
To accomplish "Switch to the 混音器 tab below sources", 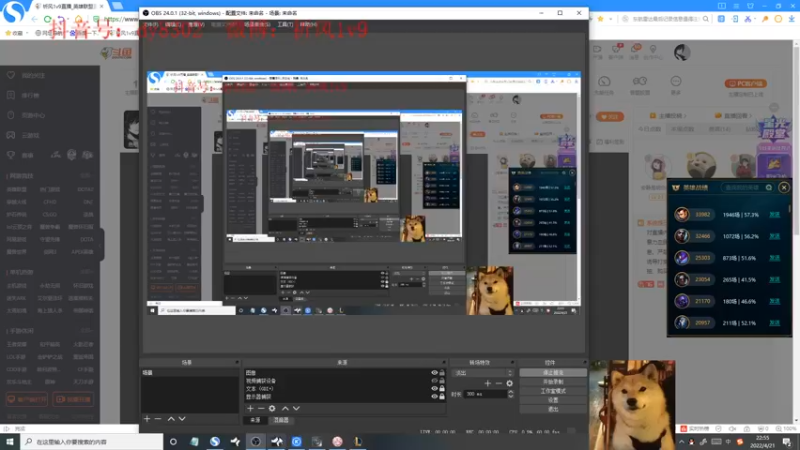I will click(x=281, y=420).
